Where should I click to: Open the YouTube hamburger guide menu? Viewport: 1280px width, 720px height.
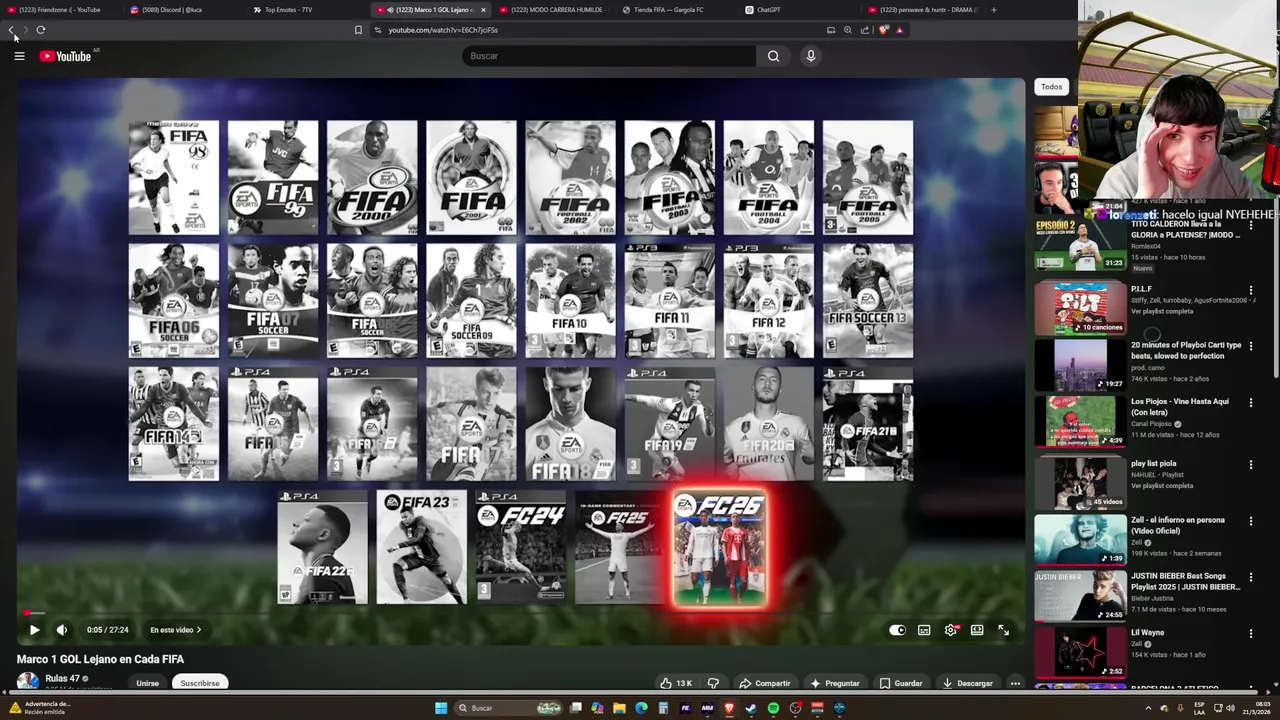19,56
